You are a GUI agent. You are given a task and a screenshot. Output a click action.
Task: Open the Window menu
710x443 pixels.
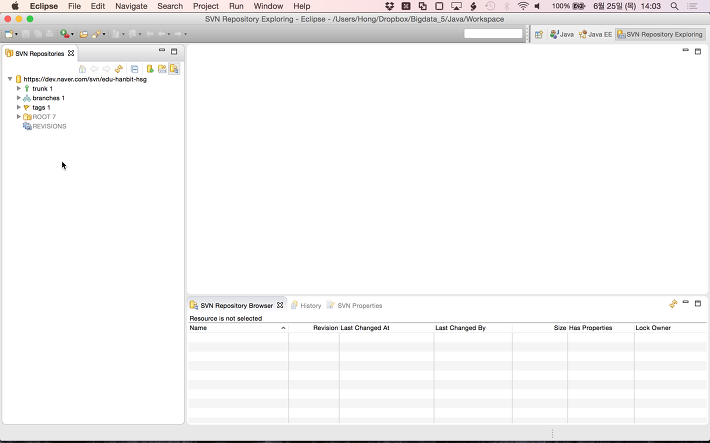pos(268,6)
